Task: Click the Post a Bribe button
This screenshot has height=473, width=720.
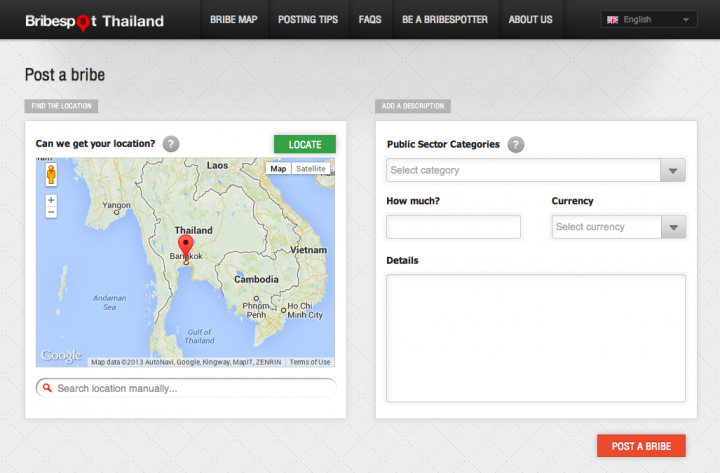Action: [x=641, y=446]
